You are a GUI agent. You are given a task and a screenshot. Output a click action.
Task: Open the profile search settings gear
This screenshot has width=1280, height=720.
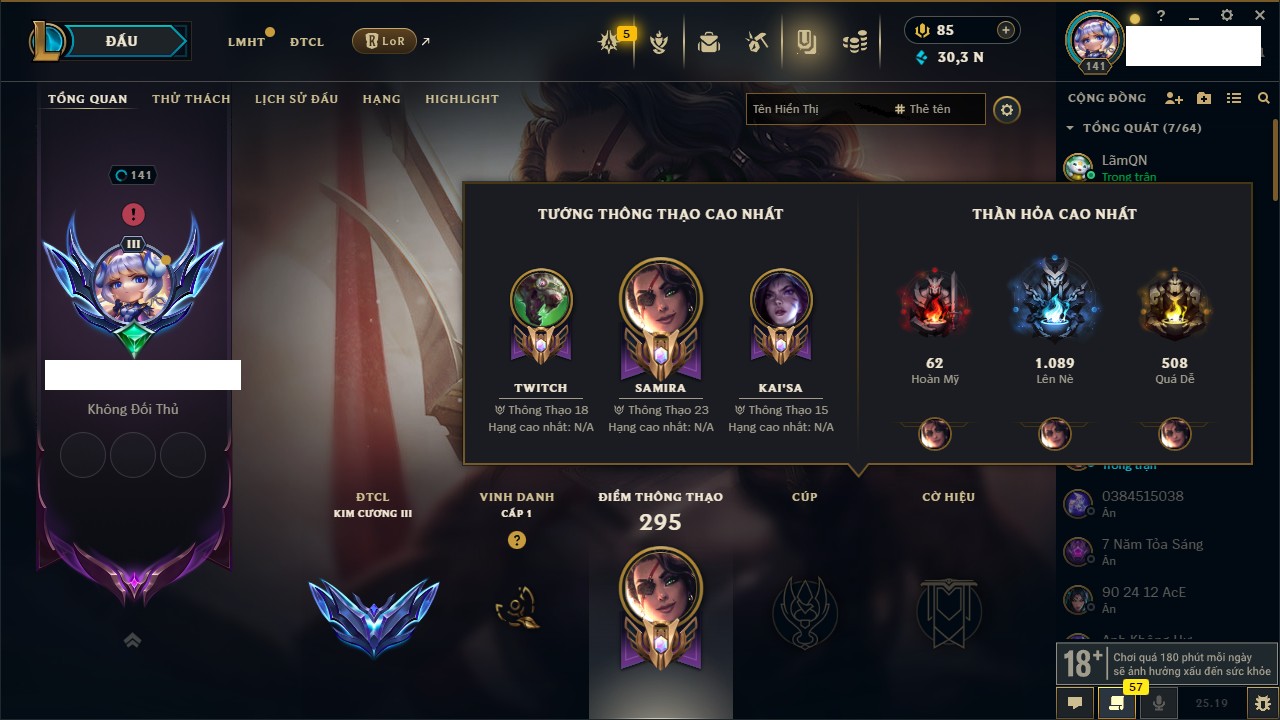[x=1007, y=110]
